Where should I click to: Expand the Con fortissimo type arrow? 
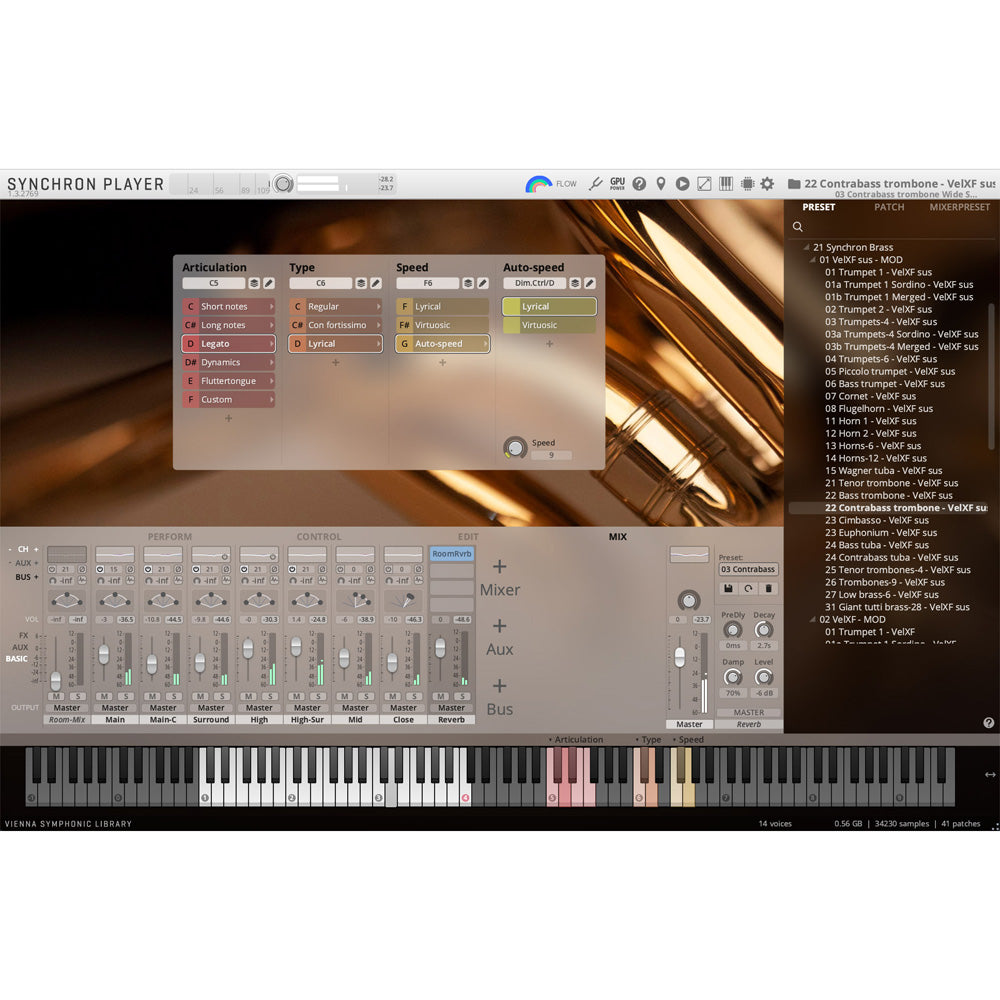point(378,325)
